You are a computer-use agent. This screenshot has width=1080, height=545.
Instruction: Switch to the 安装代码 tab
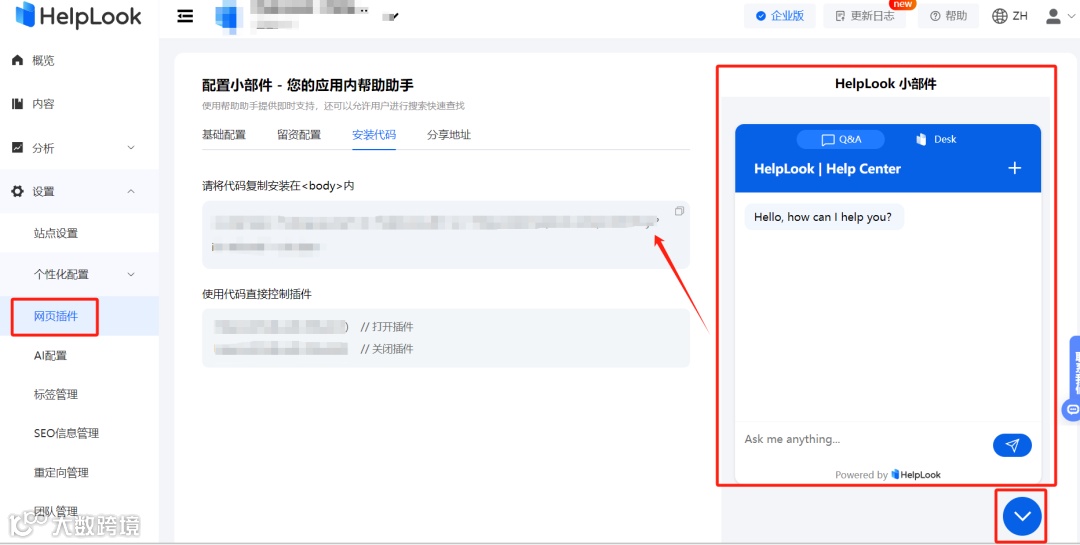coord(374,135)
